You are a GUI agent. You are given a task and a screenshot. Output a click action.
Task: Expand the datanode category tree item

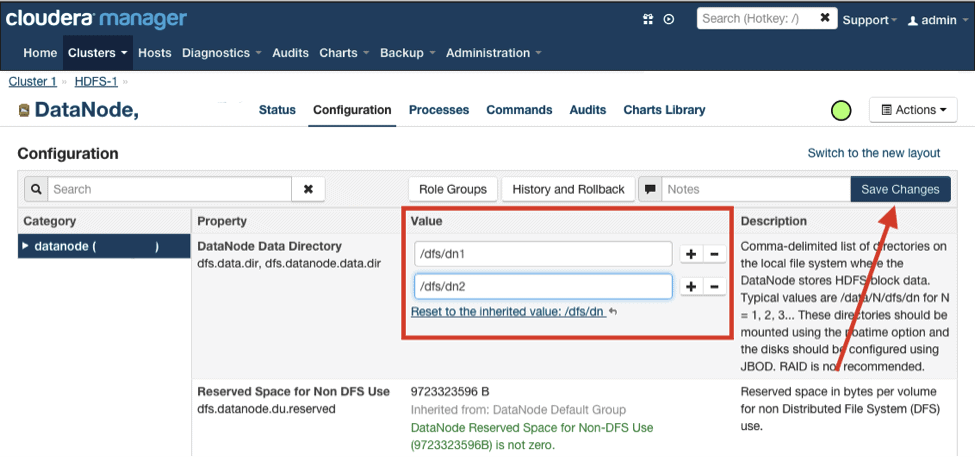(x=27, y=247)
